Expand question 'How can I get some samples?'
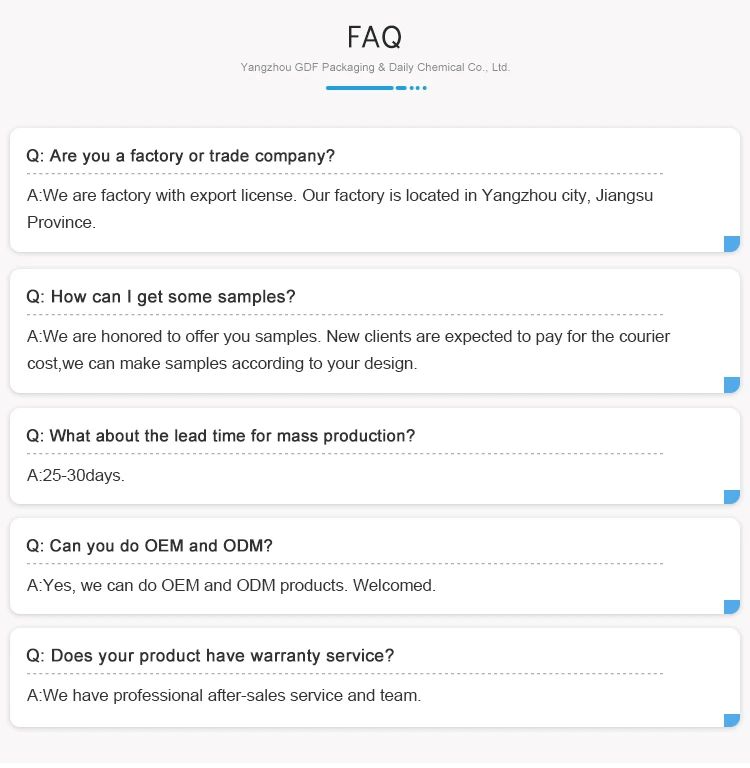 coord(161,297)
